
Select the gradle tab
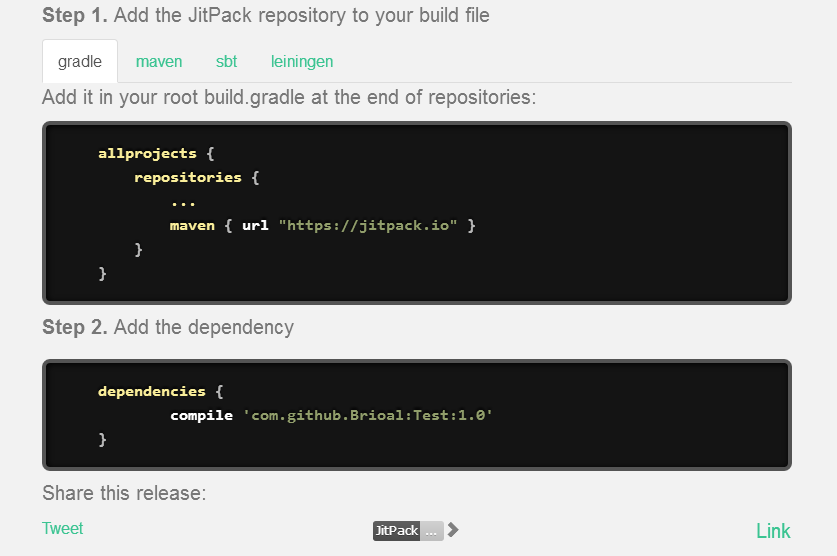click(80, 61)
